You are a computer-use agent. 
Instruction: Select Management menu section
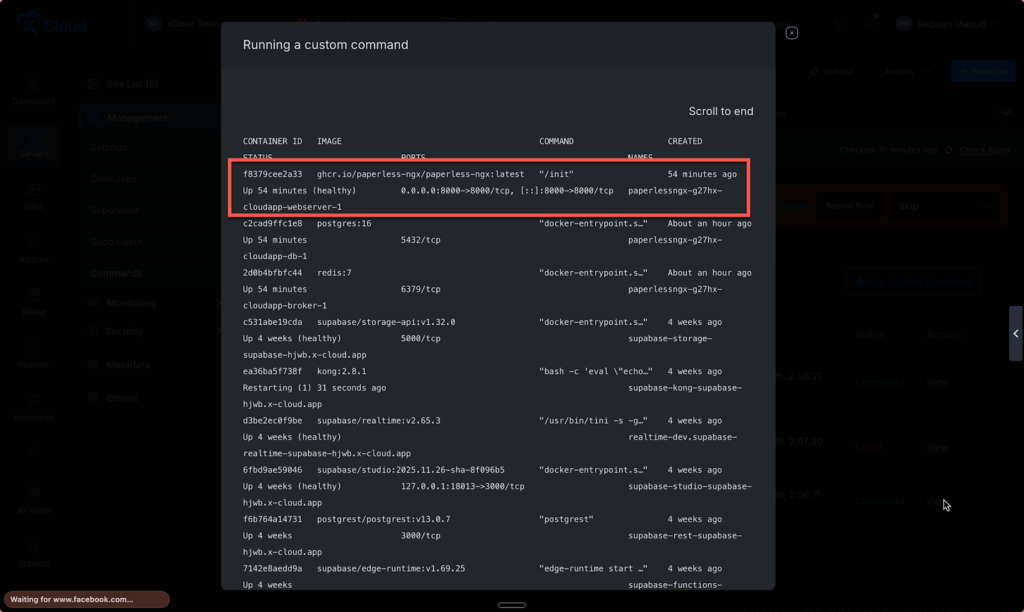tap(137, 118)
